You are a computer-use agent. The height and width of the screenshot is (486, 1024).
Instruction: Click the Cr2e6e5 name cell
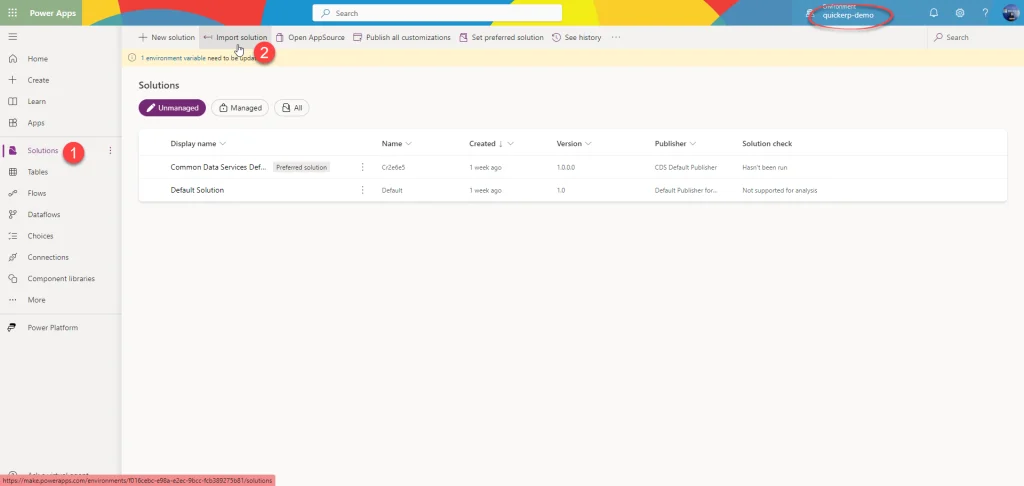coord(394,168)
